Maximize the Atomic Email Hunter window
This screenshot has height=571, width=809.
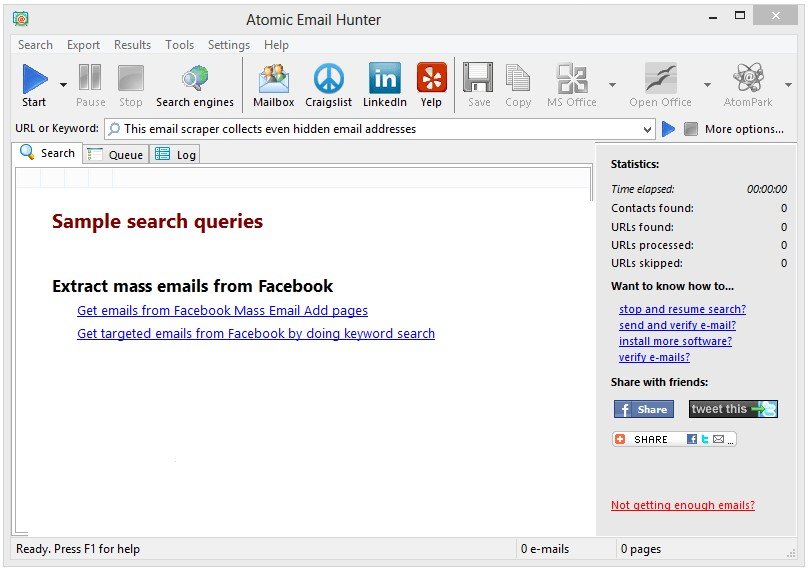click(740, 16)
